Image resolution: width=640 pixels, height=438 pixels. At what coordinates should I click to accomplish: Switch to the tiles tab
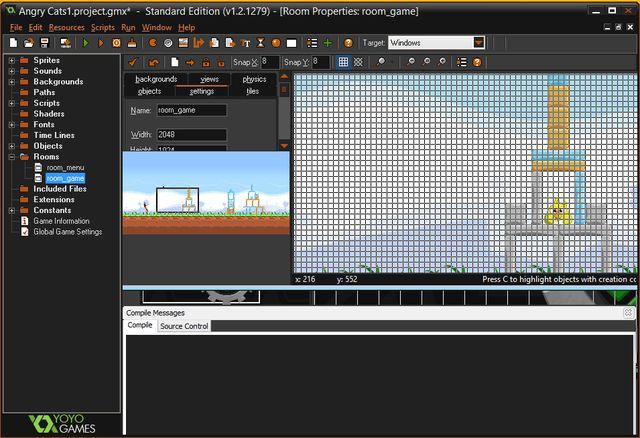(253, 91)
